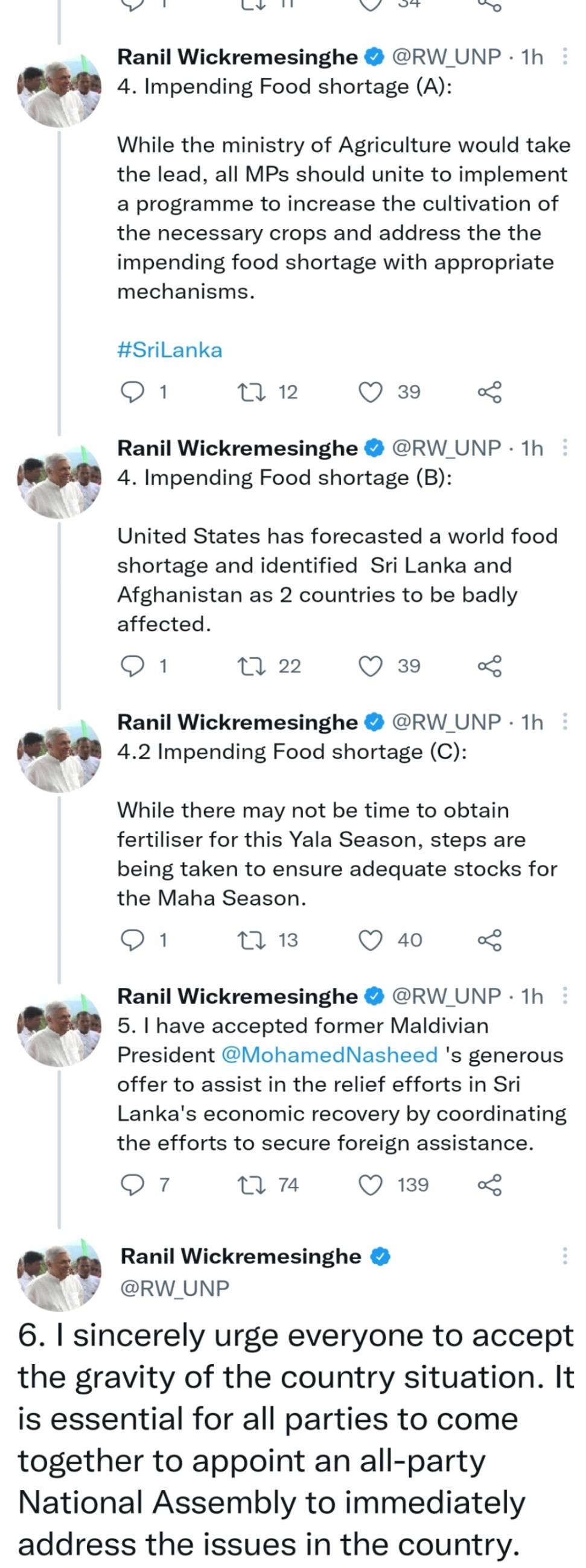Open more options menu on tweet 6
Image resolution: width=586 pixels, height=1568 pixels.
[565, 1256]
